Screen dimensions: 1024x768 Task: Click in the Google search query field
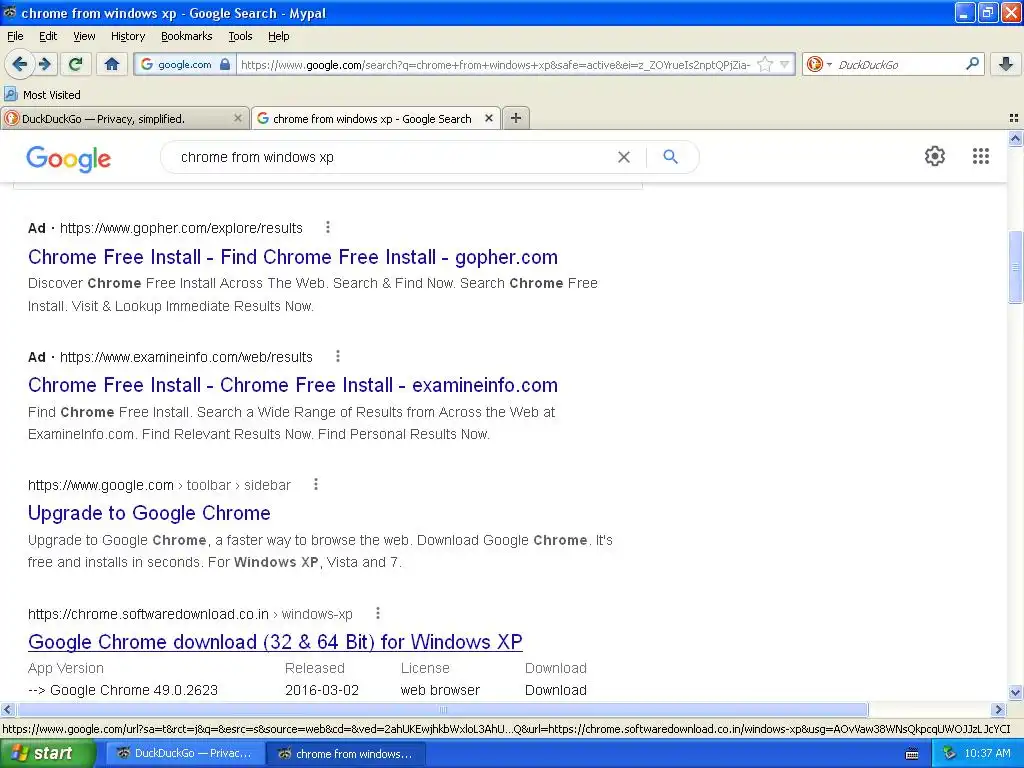pyautogui.click(x=392, y=157)
